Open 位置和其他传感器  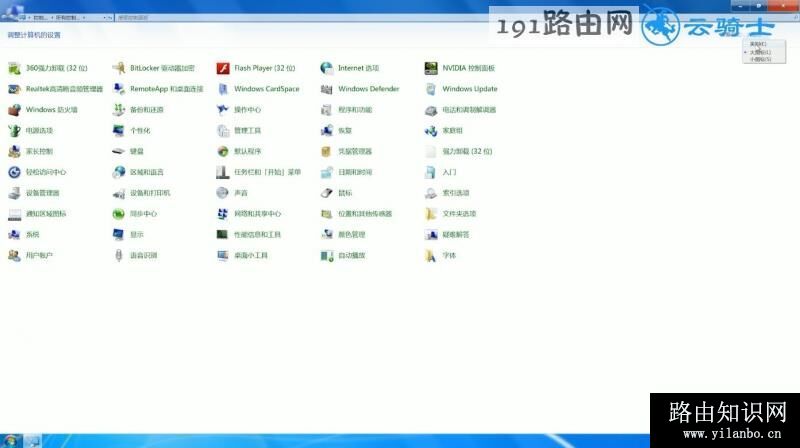(356, 214)
